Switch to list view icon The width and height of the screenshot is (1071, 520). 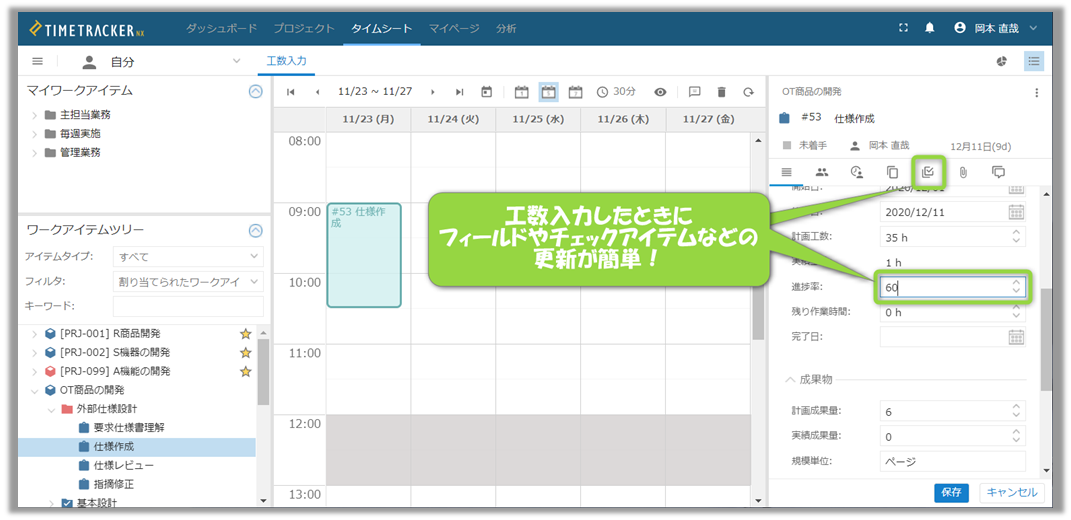click(x=1034, y=61)
